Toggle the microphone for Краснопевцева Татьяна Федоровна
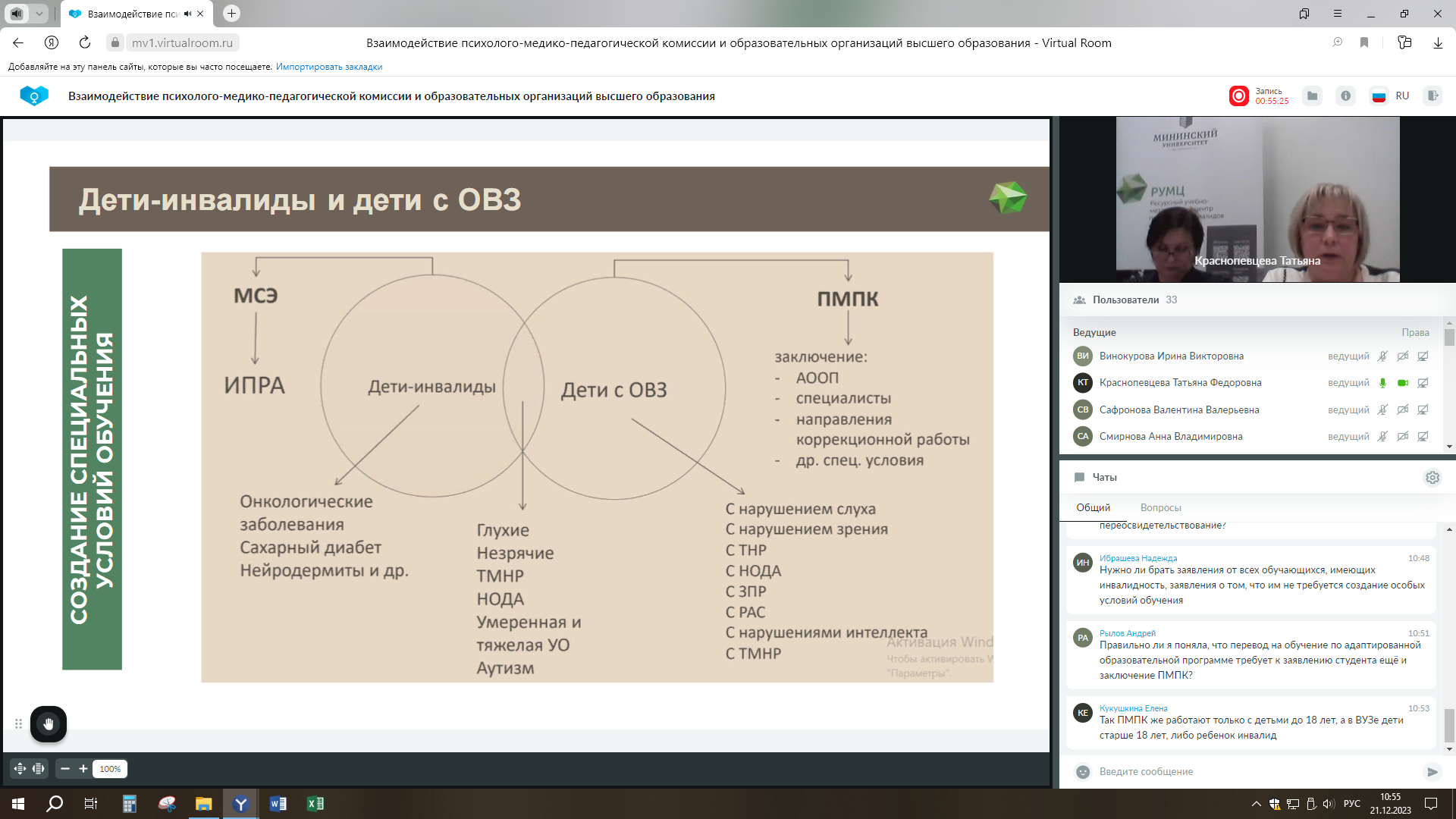Image resolution: width=1456 pixels, height=819 pixels. point(1382,383)
